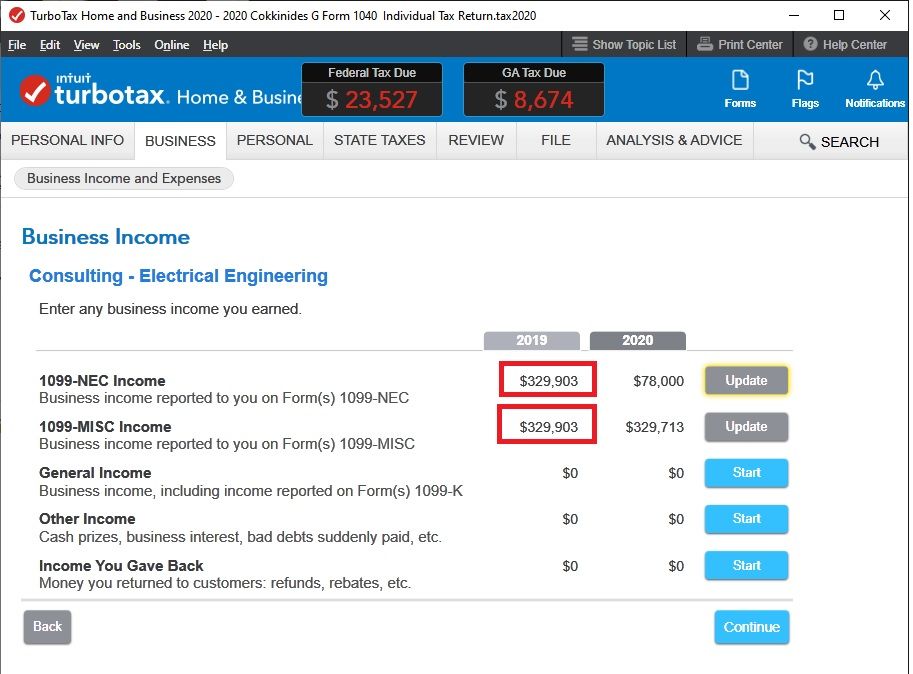Click the Show Topic List button
This screenshot has height=674, width=913.
pos(624,44)
